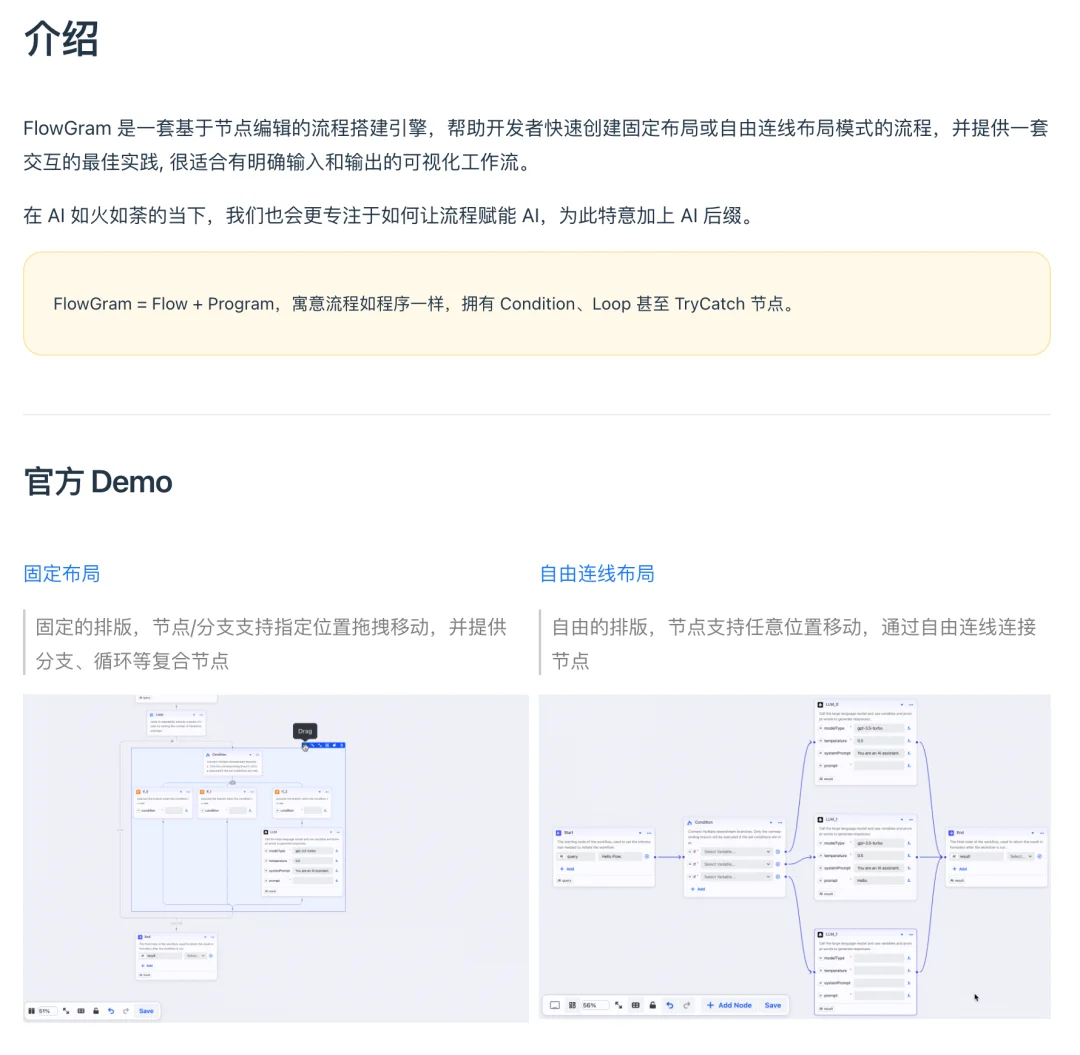Click the FlowGram formula callout text
This screenshot has width=1080, height=1055.
pyautogui.click(x=425, y=304)
